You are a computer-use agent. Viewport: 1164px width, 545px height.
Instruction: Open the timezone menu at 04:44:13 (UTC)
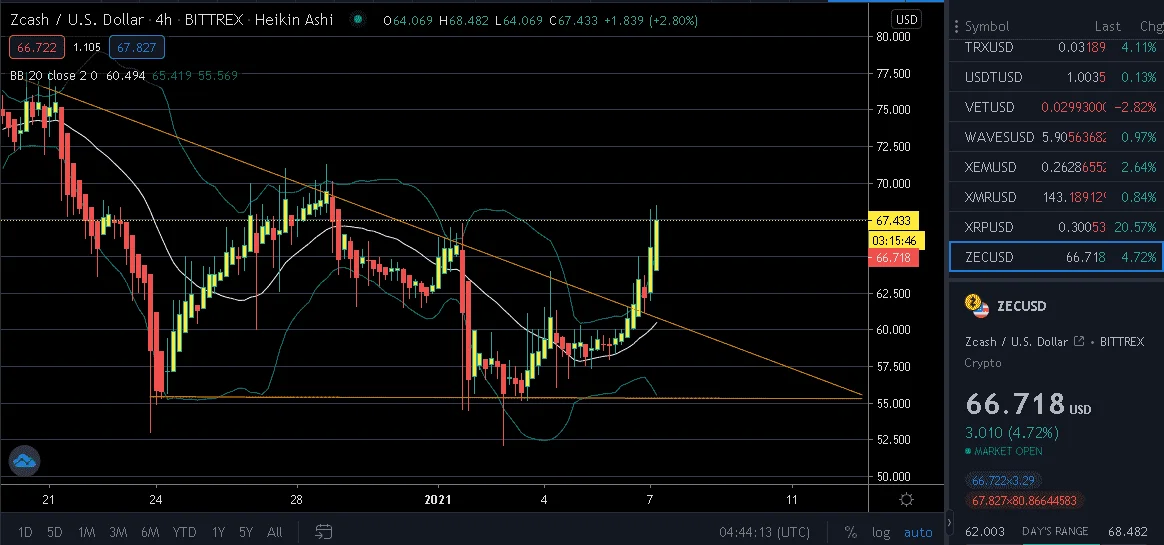click(764, 532)
